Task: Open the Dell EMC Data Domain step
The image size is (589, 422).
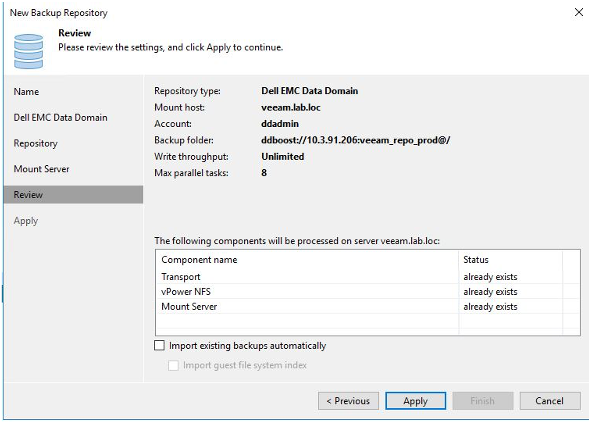Action: click(x=60, y=118)
